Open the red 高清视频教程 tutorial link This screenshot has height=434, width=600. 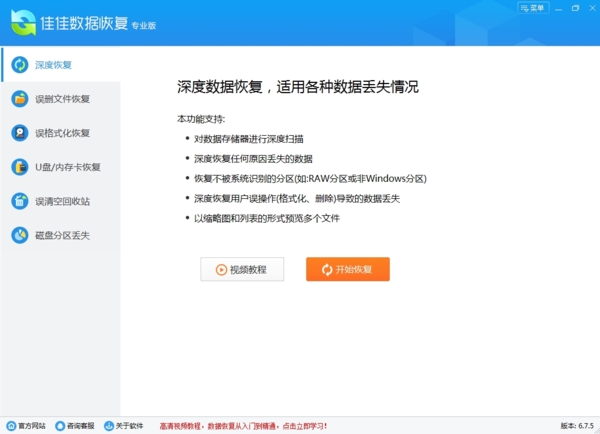243,426
